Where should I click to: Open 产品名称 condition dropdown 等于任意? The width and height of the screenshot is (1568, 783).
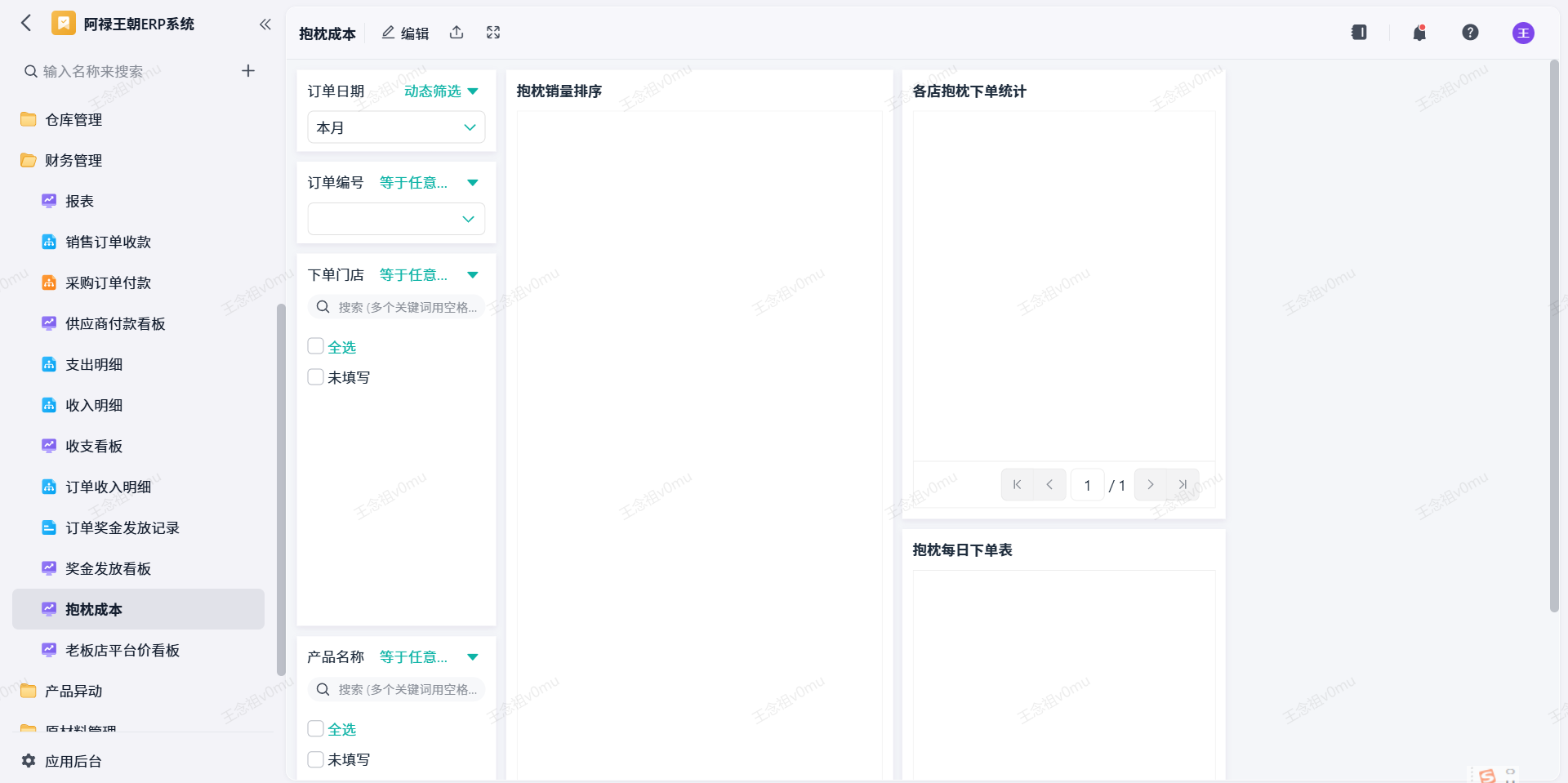point(429,657)
